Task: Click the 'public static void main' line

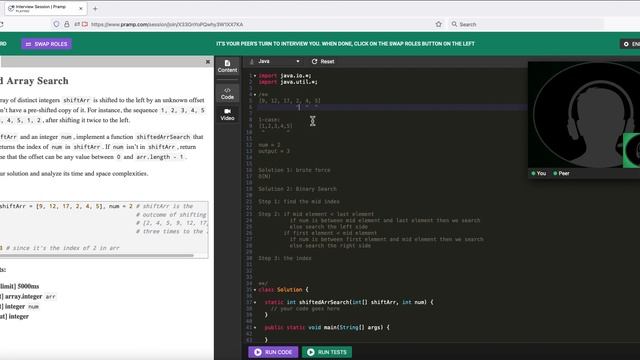Action: 327,327
